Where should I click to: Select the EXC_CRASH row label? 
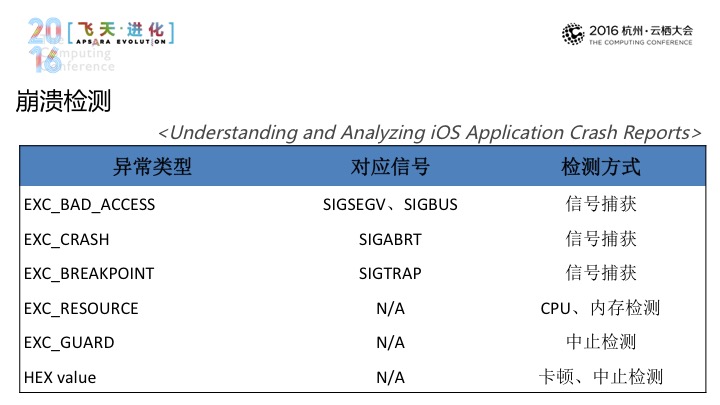67,239
